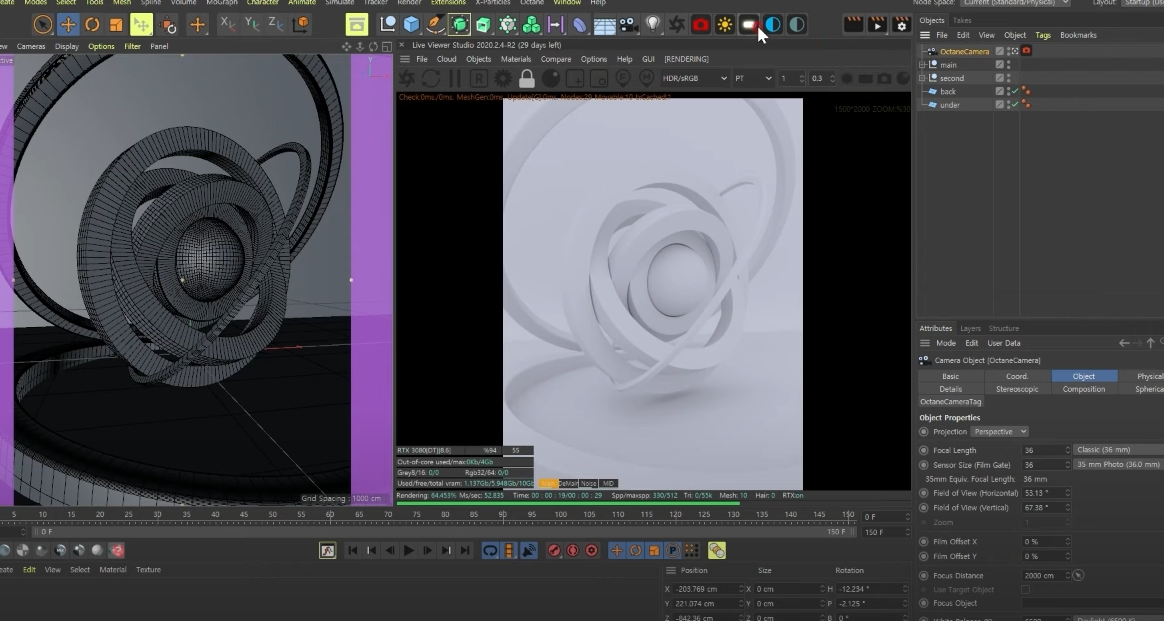Open Edit Render Settings clapperboard with gear
Image resolution: width=1164 pixels, height=621 pixels.
pos(900,24)
